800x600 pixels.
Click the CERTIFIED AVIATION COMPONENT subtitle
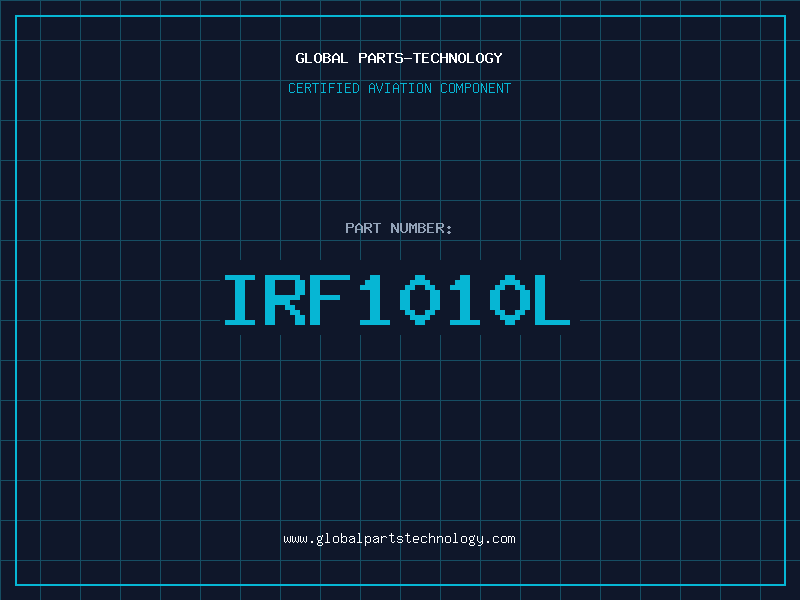pos(399,88)
